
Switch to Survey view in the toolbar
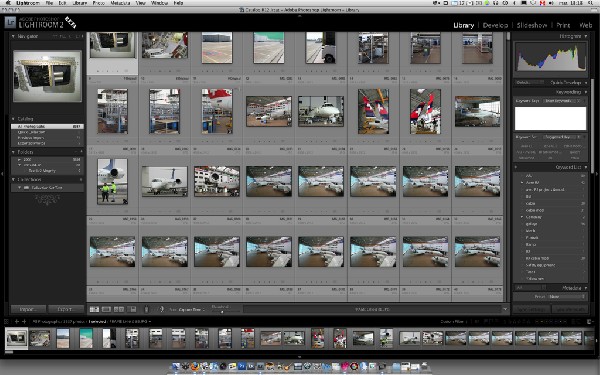pos(132,309)
